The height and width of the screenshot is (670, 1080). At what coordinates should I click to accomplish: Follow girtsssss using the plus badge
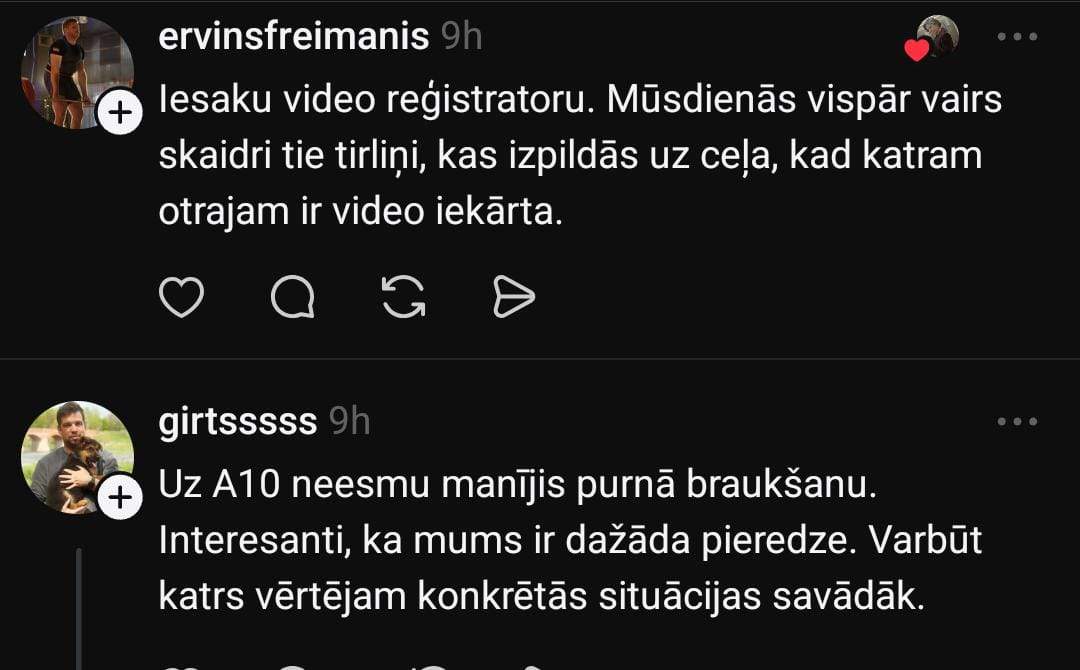(119, 498)
